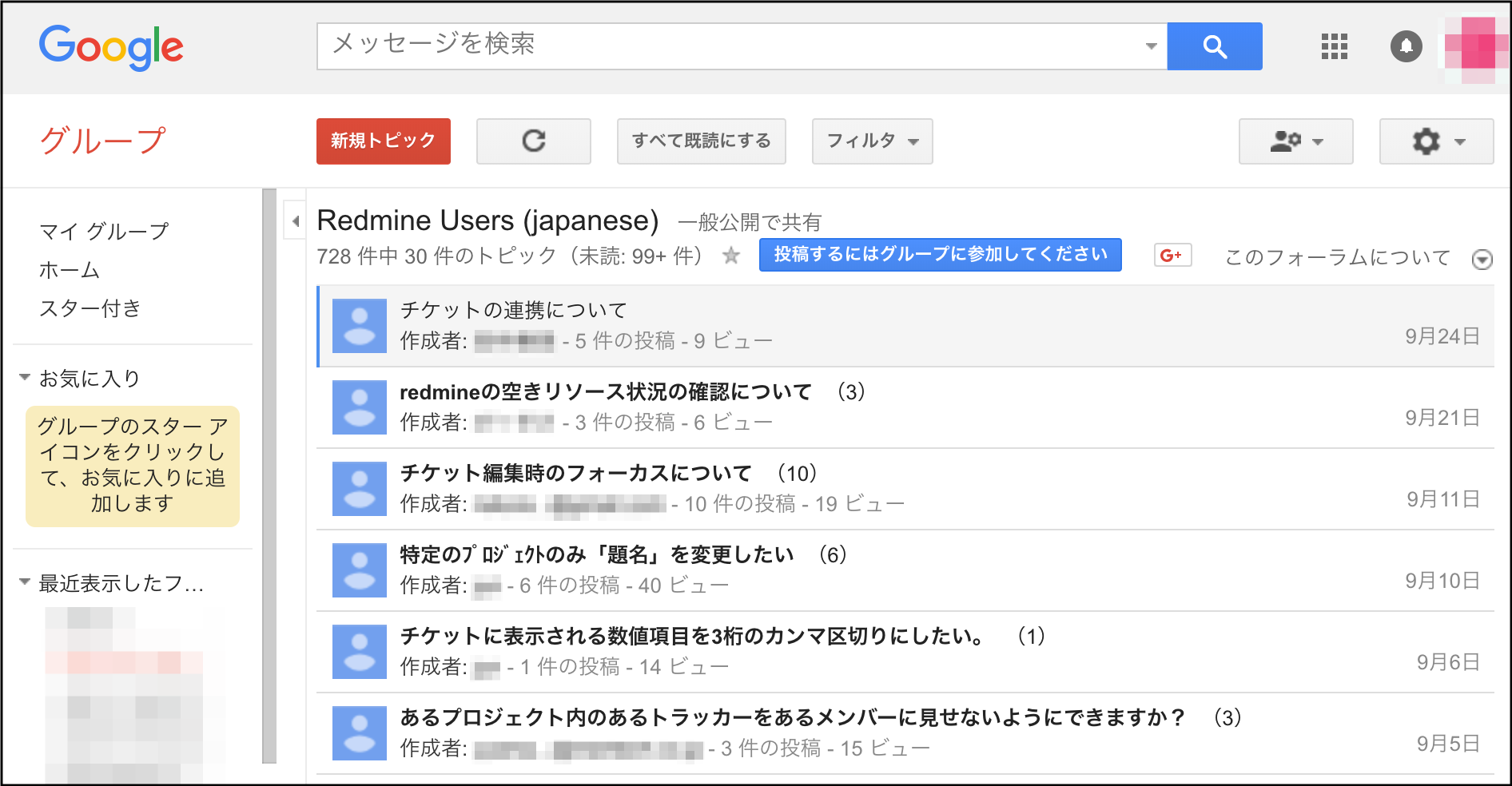This screenshot has height=786, width=1512.
Task: Click the 9月10日 date
Action: pyautogui.click(x=1442, y=581)
